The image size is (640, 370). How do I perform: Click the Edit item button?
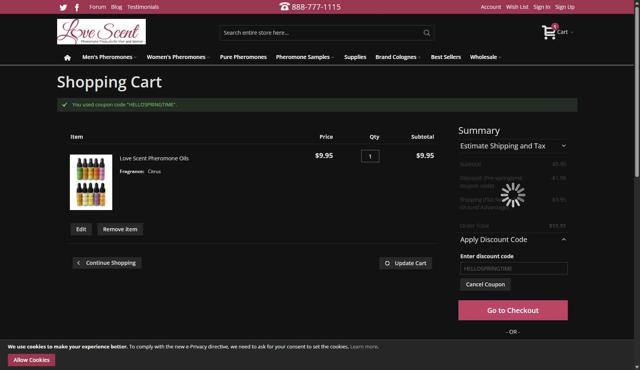point(81,229)
